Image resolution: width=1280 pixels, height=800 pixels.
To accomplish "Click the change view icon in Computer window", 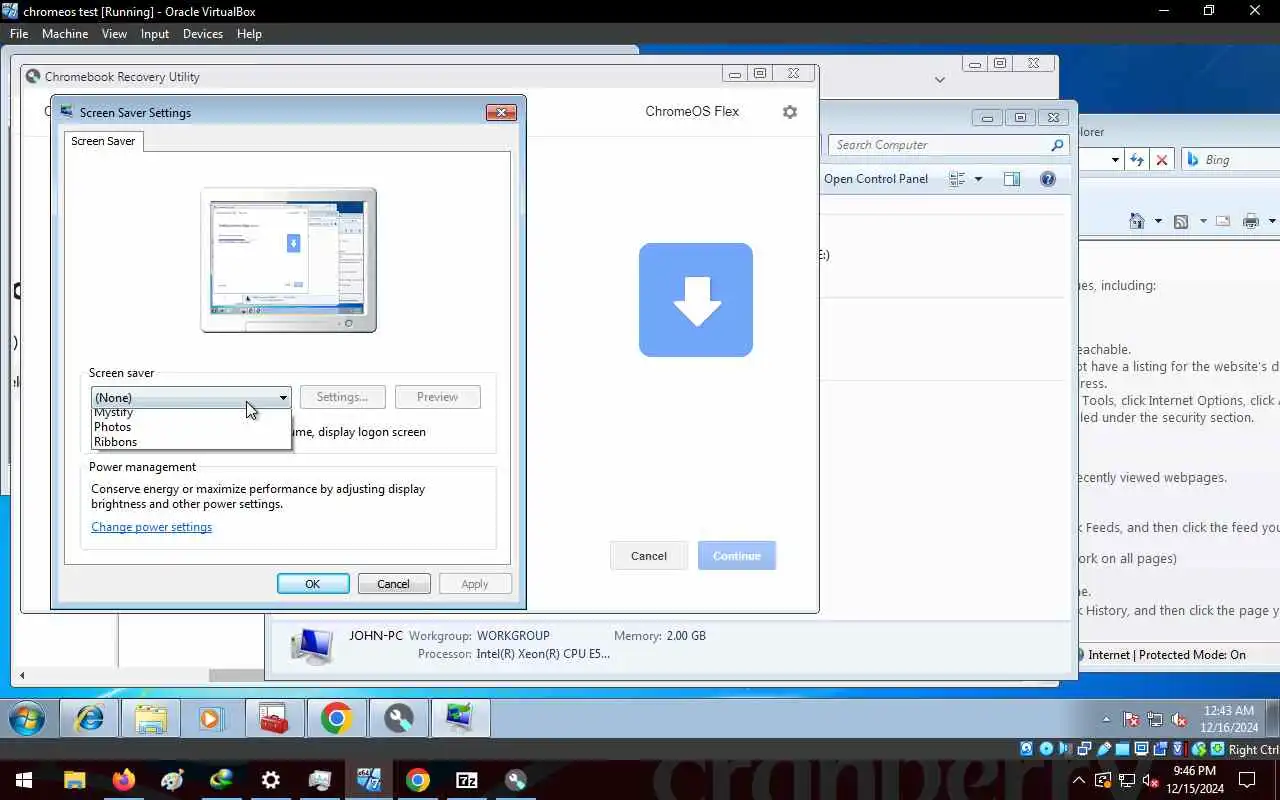I will pos(957,179).
